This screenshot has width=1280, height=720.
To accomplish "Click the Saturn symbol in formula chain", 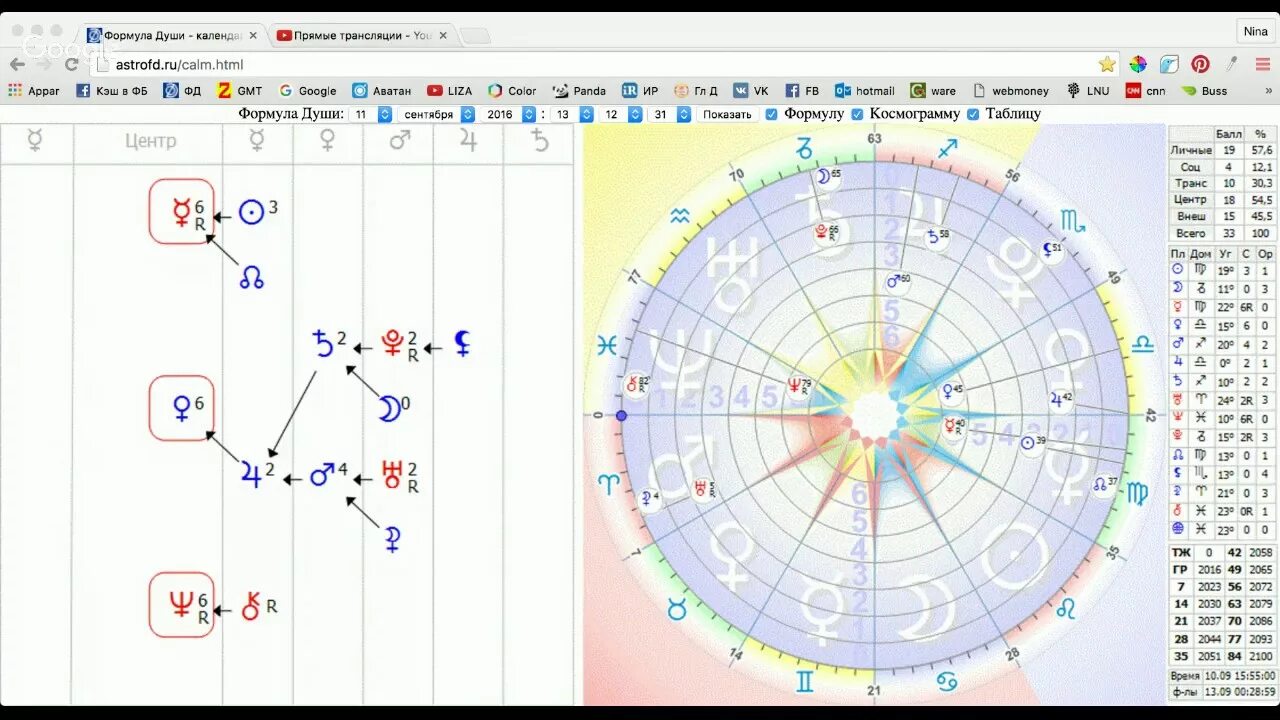I will pyautogui.click(x=323, y=344).
